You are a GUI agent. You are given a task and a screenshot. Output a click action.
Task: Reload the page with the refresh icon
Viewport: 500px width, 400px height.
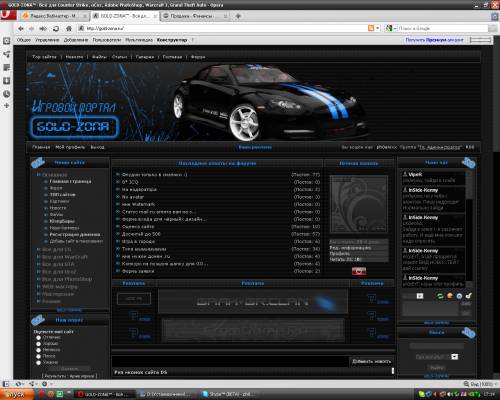(56, 29)
